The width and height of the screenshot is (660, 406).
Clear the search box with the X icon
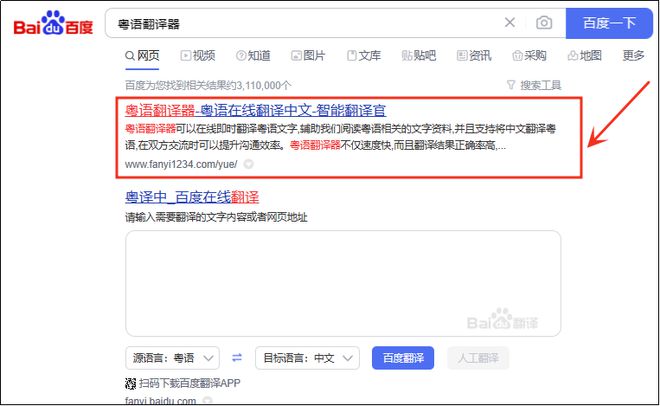510,23
